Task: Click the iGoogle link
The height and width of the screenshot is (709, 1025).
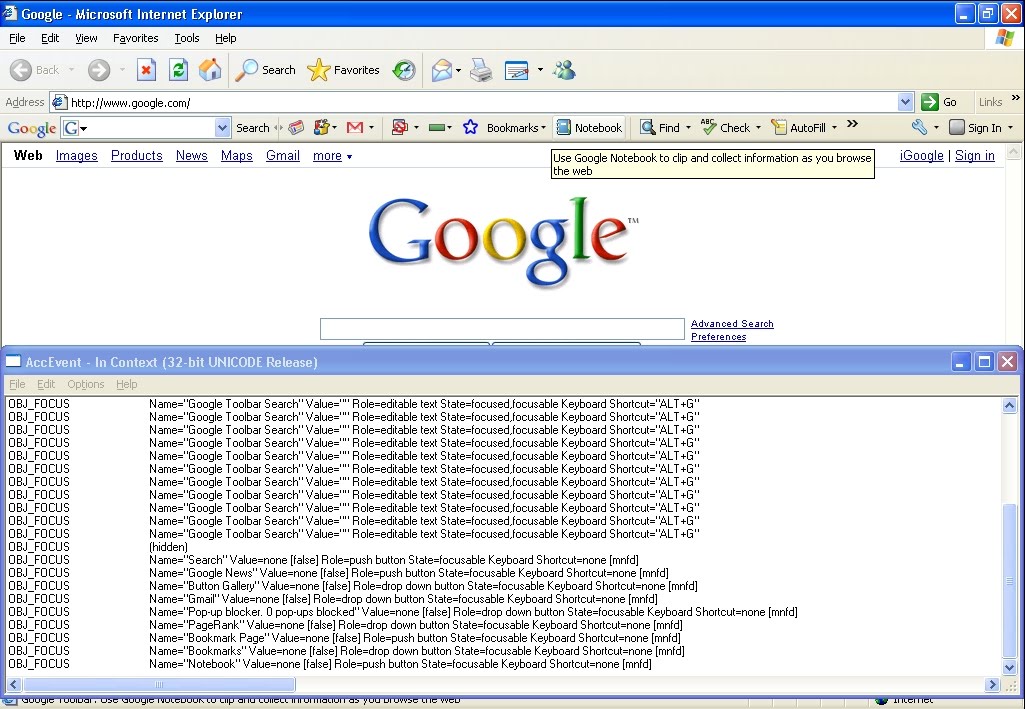Action: click(922, 156)
